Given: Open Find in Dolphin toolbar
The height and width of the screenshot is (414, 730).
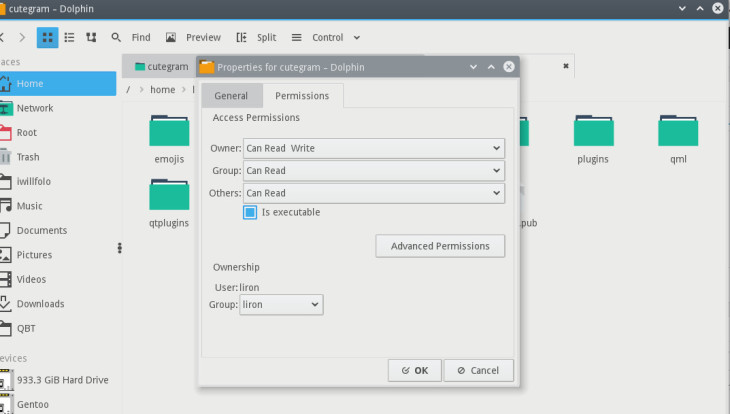Looking at the screenshot, I should click(131, 37).
